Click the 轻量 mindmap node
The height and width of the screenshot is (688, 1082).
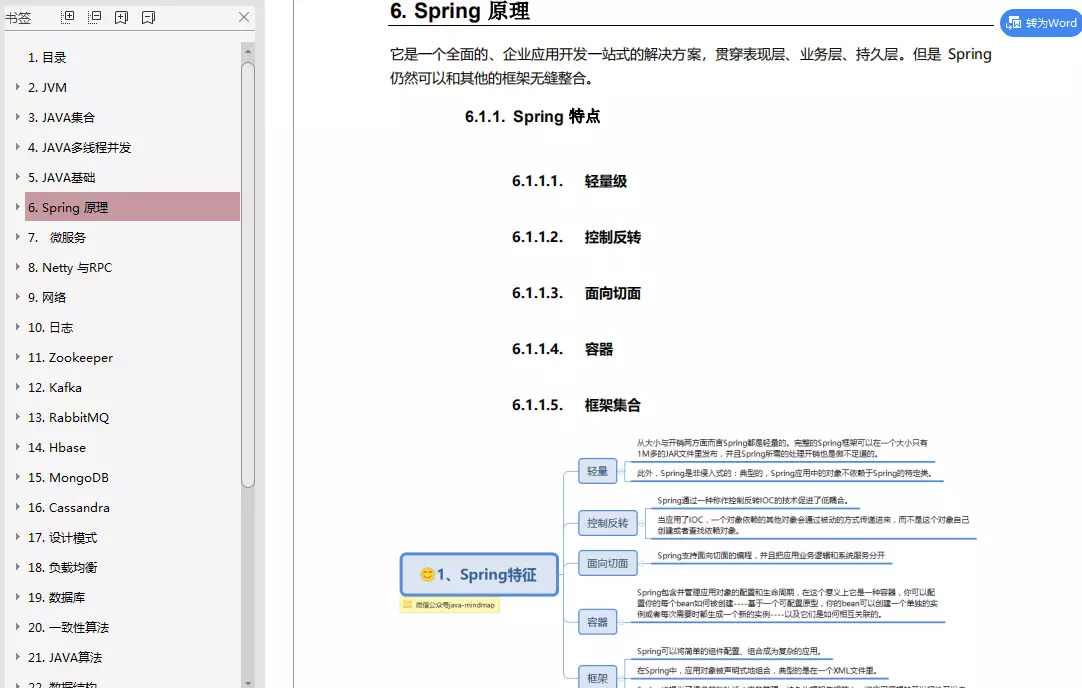pyautogui.click(x=598, y=471)
